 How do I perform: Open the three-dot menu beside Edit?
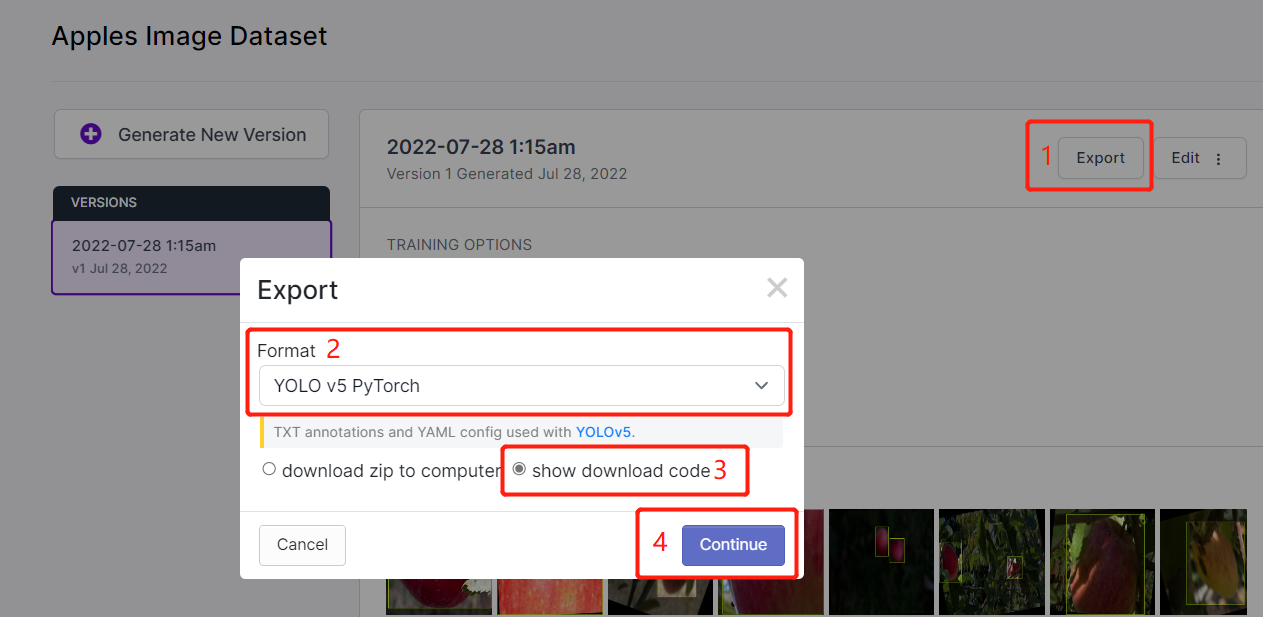coord(1218,159)
